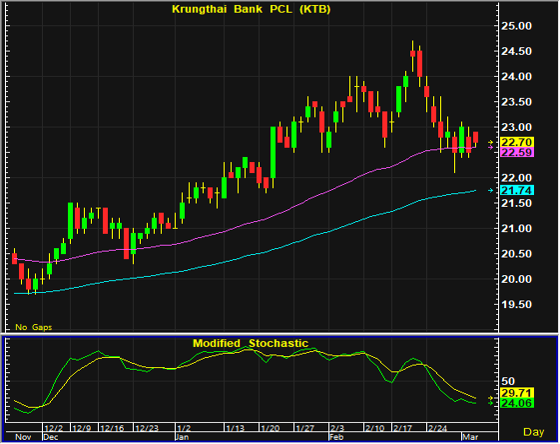
Task: Click the Nov month label
Action: 23,437
